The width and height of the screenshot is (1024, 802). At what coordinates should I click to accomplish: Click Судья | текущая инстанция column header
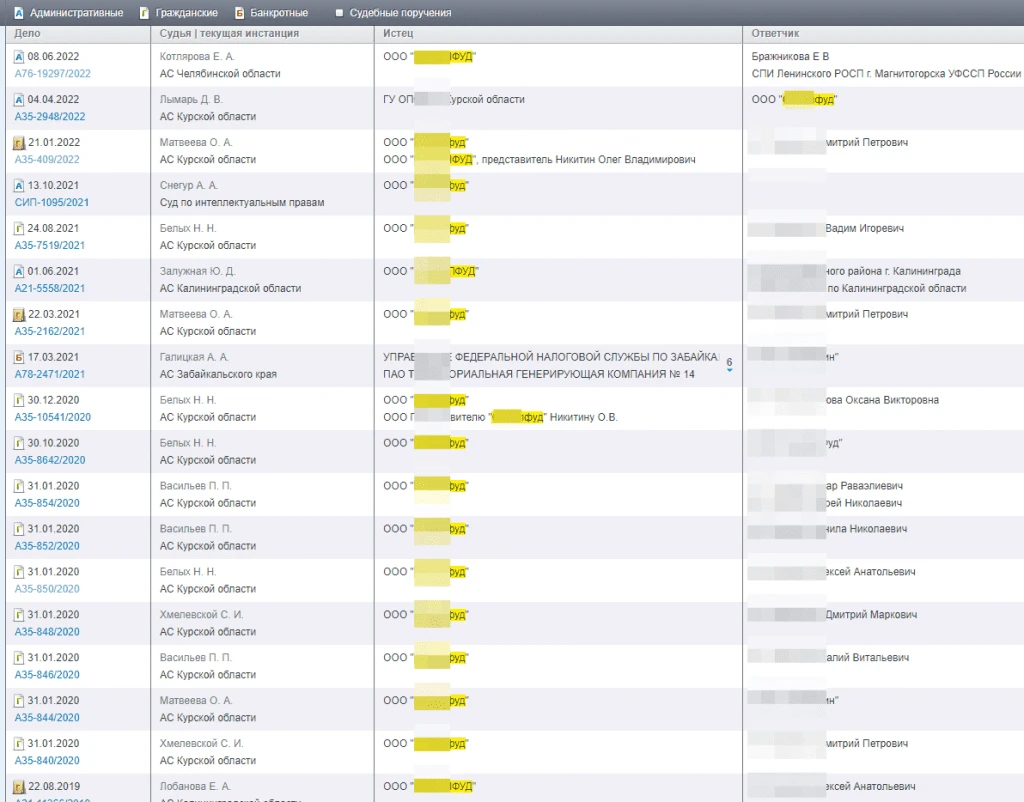(x=229, y=33)
